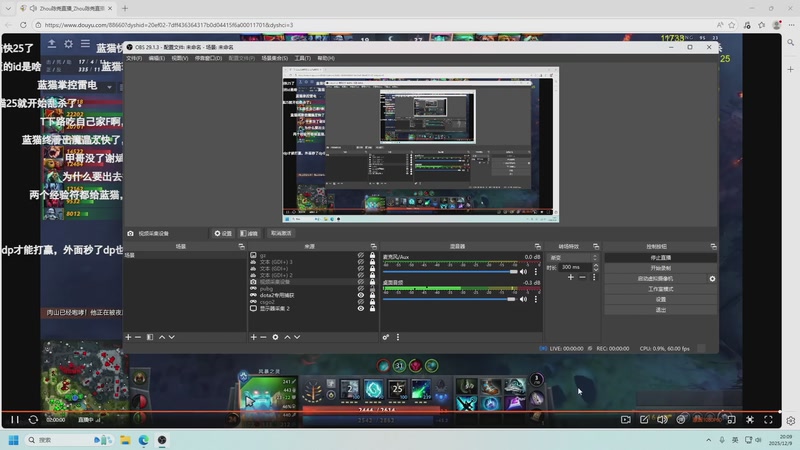Open 文件(F) menu in OBS
Viewport: 800px width, 450px height.
click(x=134, y=58)
